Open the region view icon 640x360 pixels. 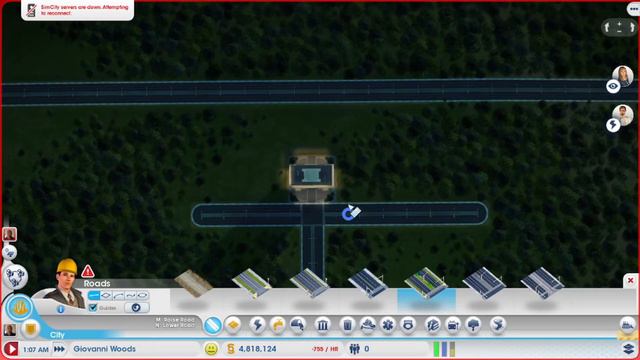click(x=16, y=277)
